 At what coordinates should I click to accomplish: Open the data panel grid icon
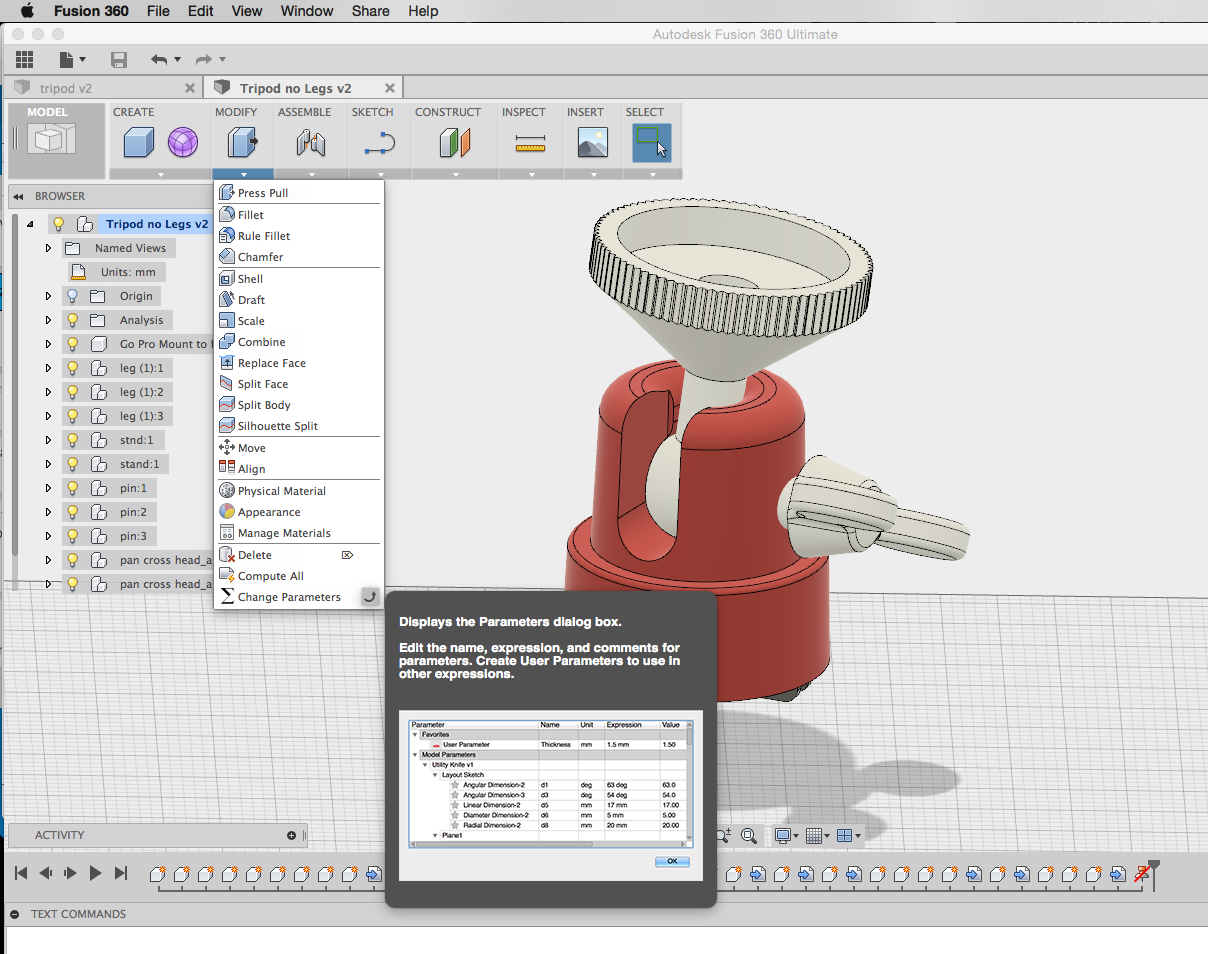(x=24, y=60)
